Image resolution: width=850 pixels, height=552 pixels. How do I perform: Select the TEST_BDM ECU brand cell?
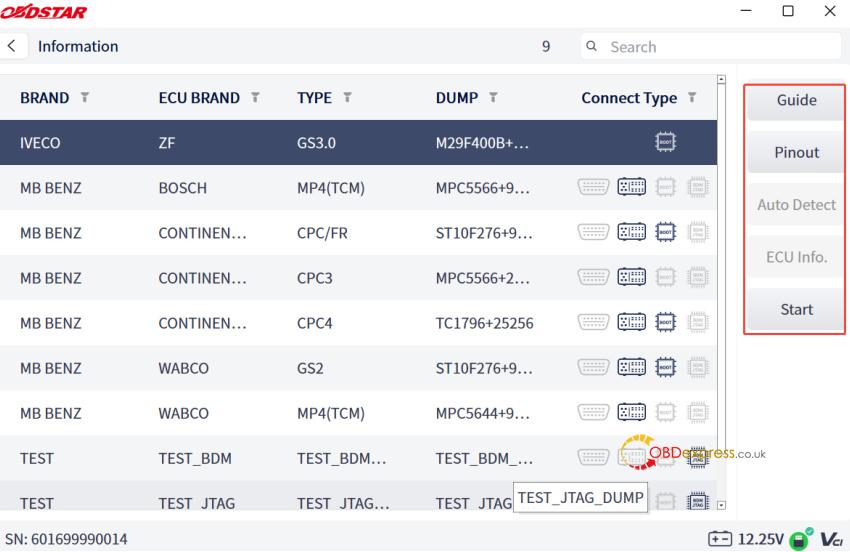click(195, 458)
